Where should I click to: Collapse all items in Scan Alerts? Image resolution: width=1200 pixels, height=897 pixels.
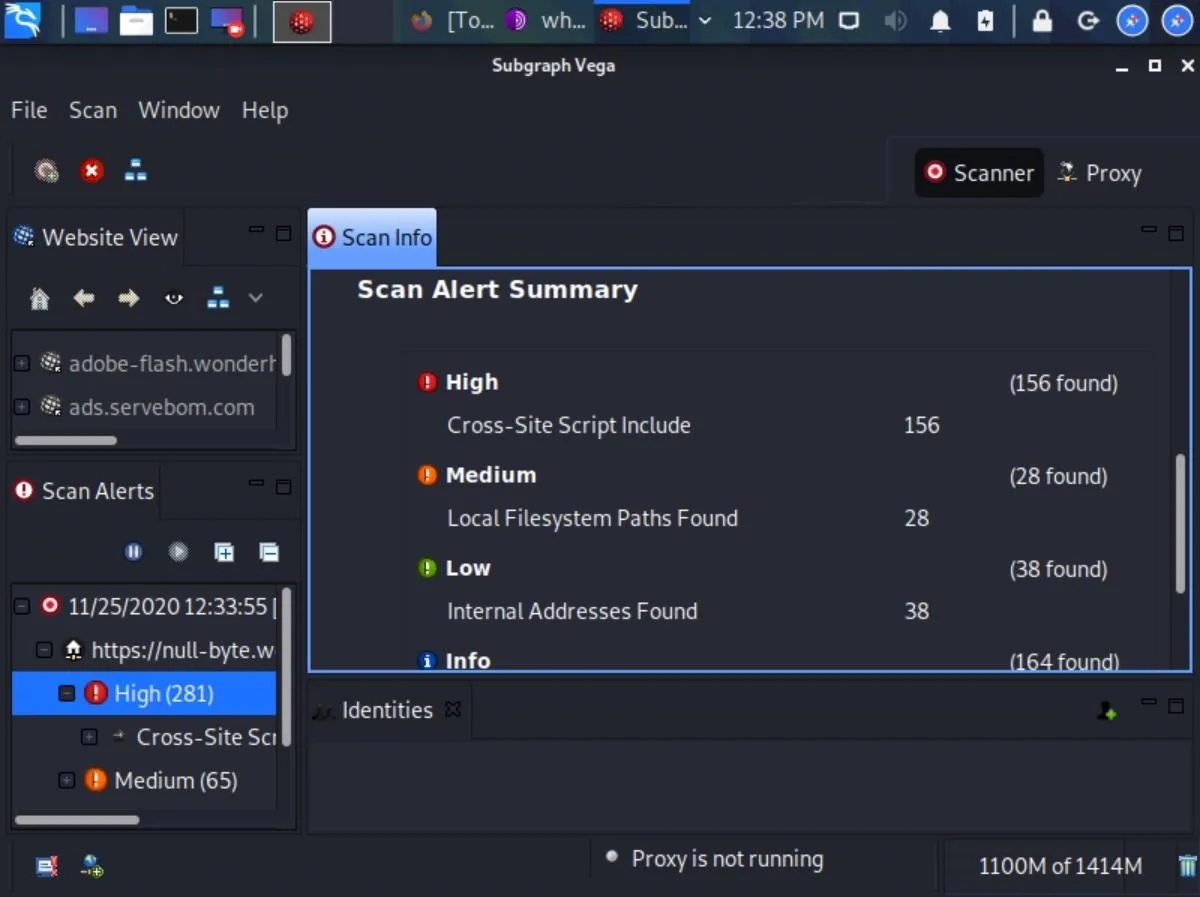pyautogui.click(x=269, y=552)
